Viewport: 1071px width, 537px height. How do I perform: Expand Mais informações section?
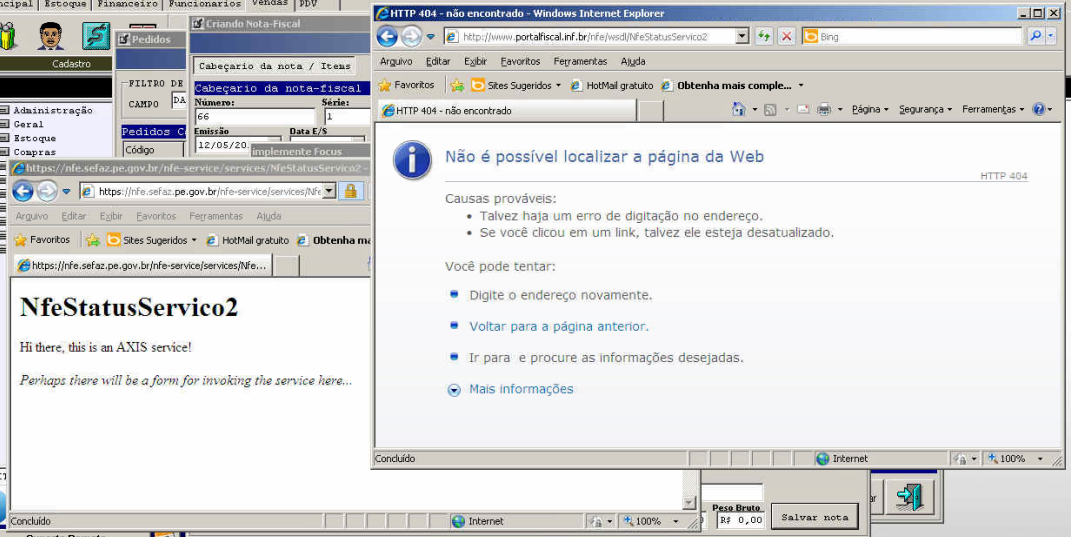point(454,390)
